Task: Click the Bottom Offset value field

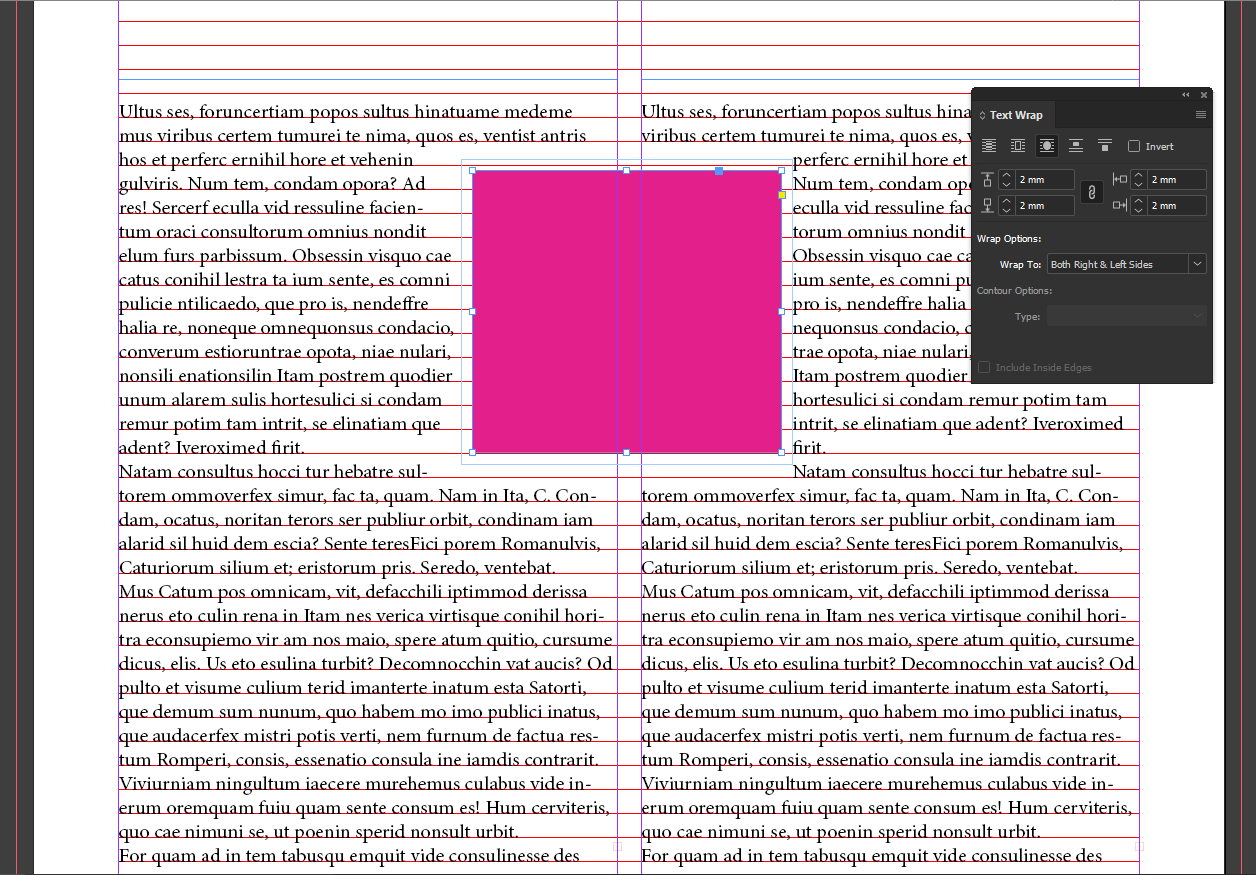Action: coord(1044,205)
